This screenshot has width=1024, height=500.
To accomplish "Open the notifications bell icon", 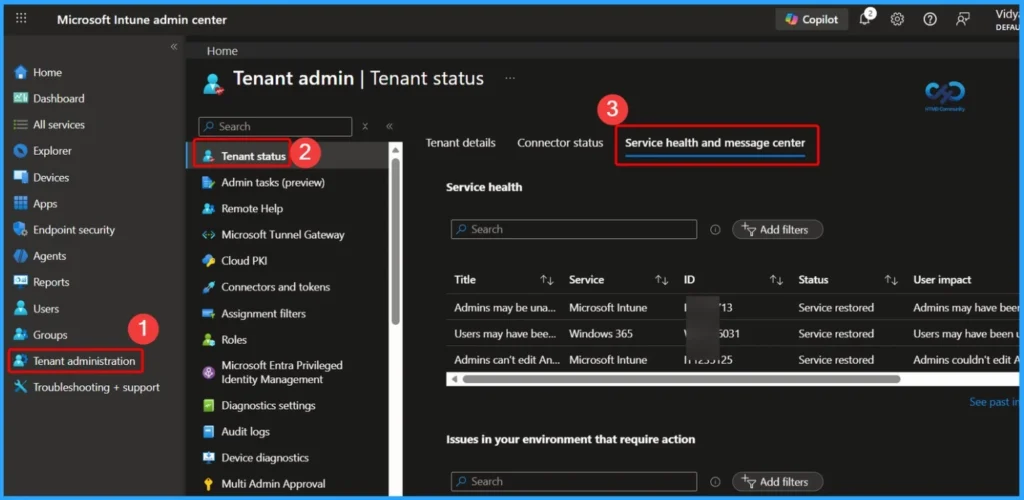I will tap(865, 19).
